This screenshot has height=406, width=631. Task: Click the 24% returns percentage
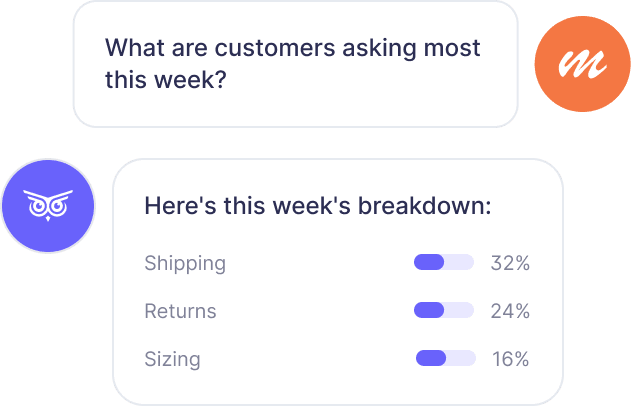(x=510, y=311)
